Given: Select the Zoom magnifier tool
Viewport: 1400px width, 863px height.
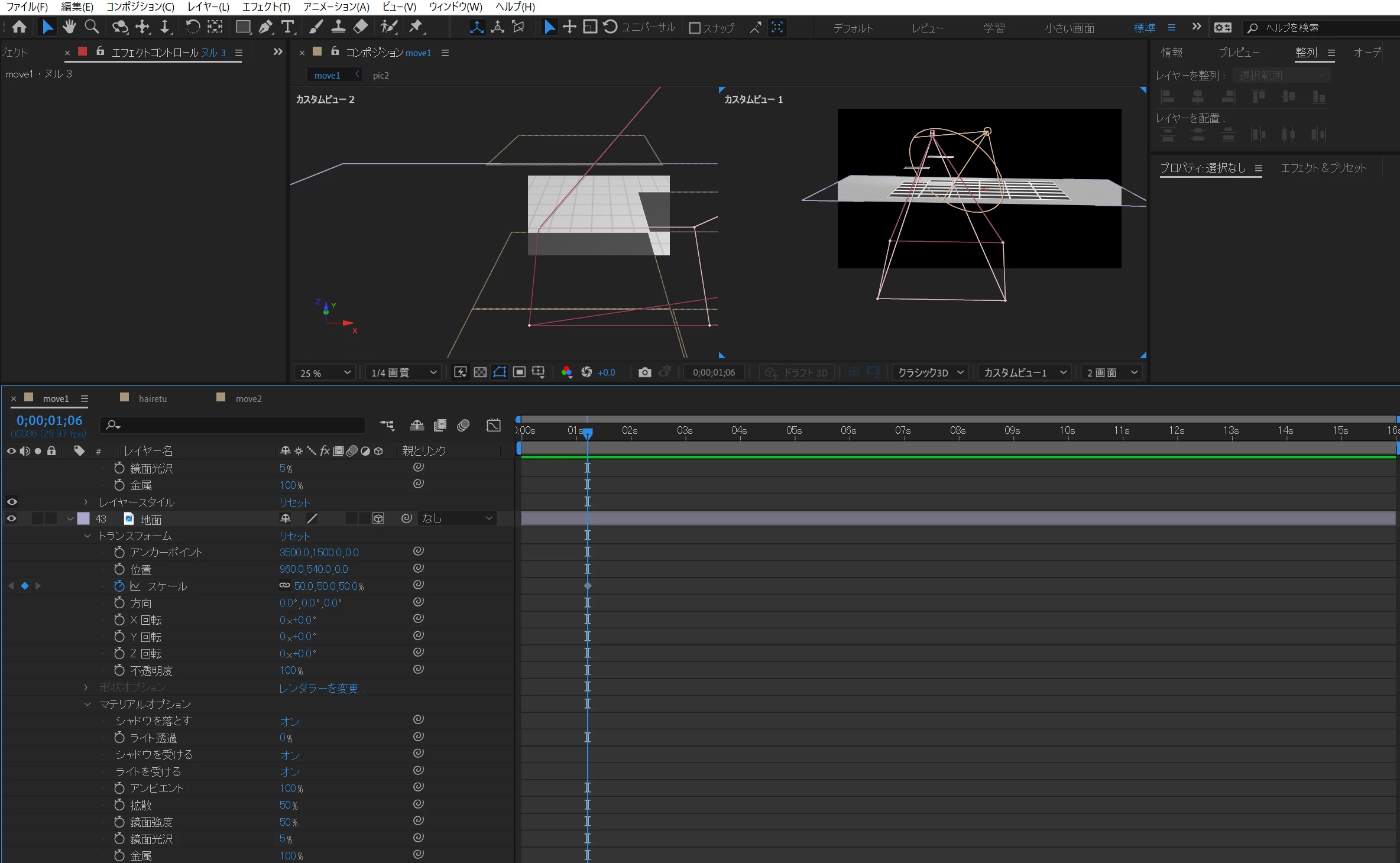Looking at the screenshot, I should (x=92, y=27).
